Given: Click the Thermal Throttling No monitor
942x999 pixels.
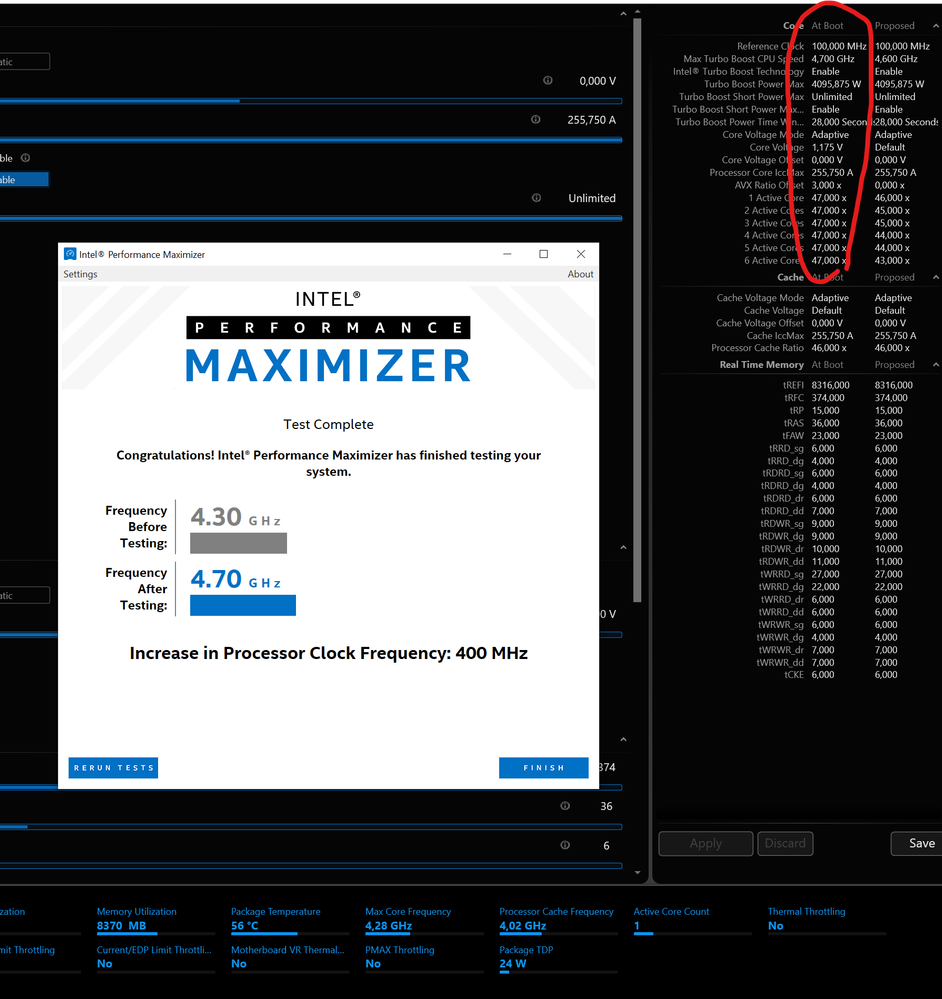Looking at the screenshot, I should (x=827, y=919).
